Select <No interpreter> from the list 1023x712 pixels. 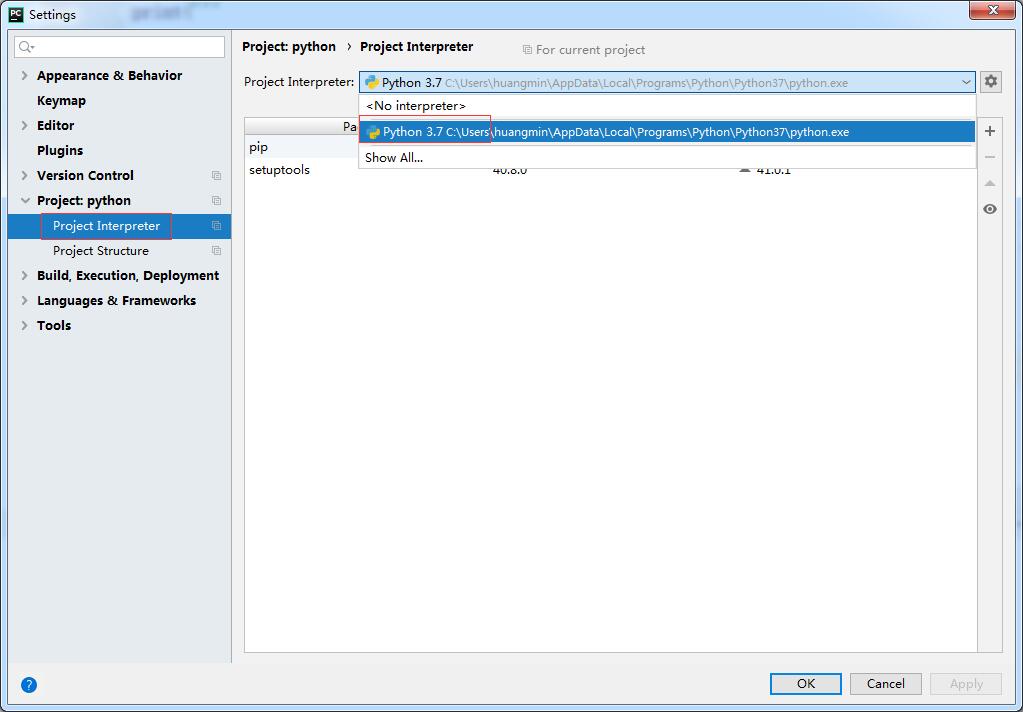point(667,106)
